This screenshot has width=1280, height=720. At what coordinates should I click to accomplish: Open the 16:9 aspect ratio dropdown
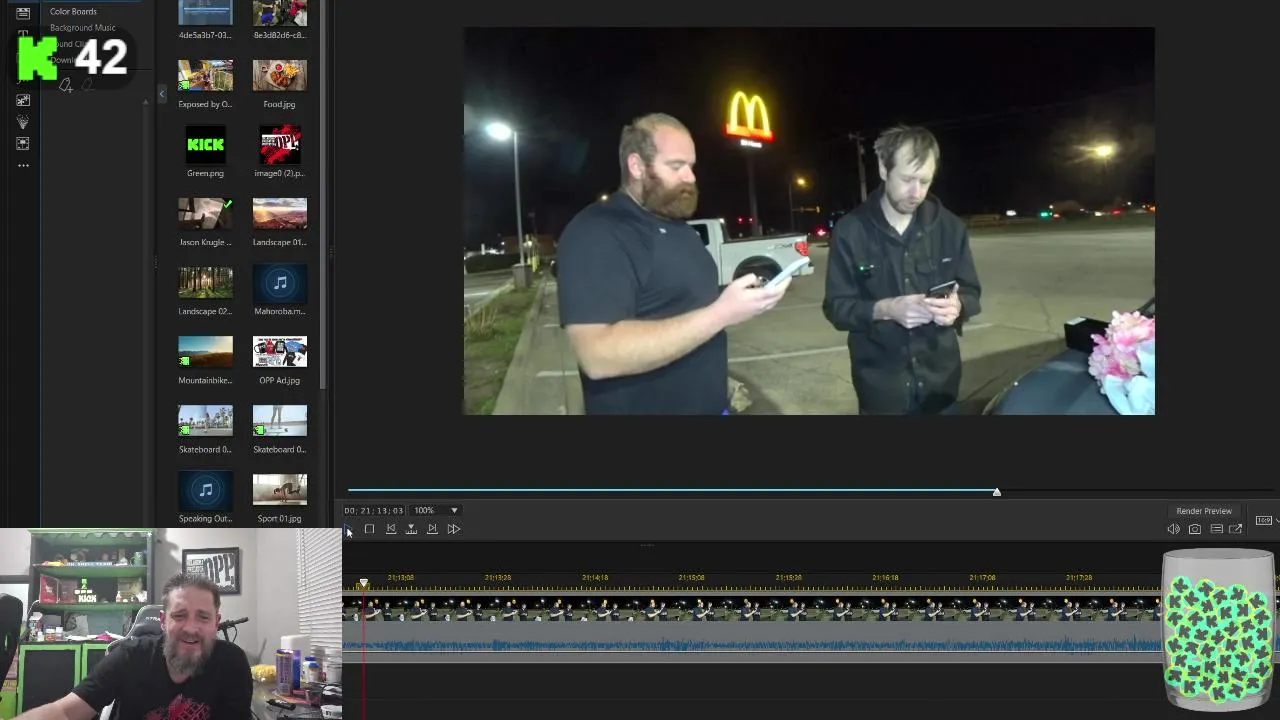pyautogui.click(x=1265, y=520)
